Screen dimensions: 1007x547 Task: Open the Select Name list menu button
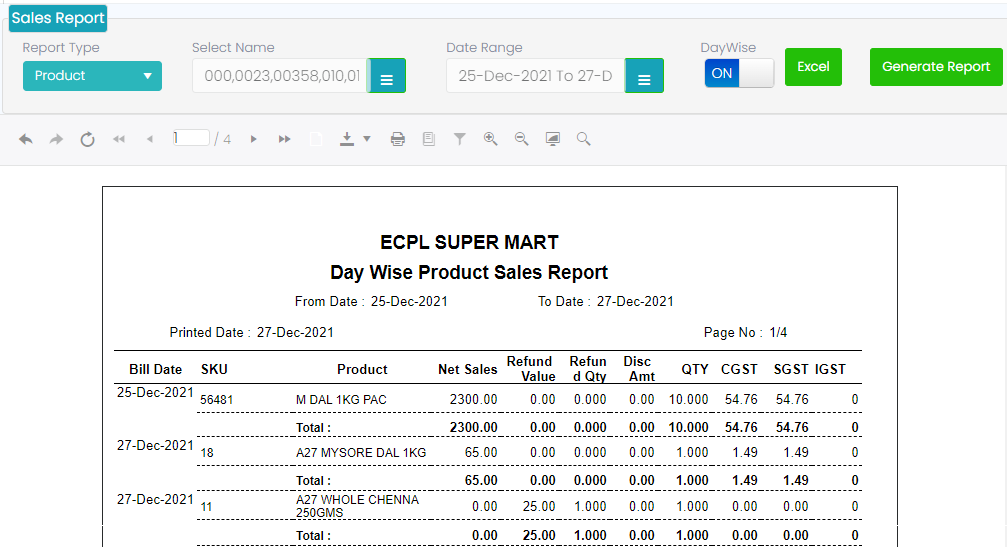click(x=386, y=77)
